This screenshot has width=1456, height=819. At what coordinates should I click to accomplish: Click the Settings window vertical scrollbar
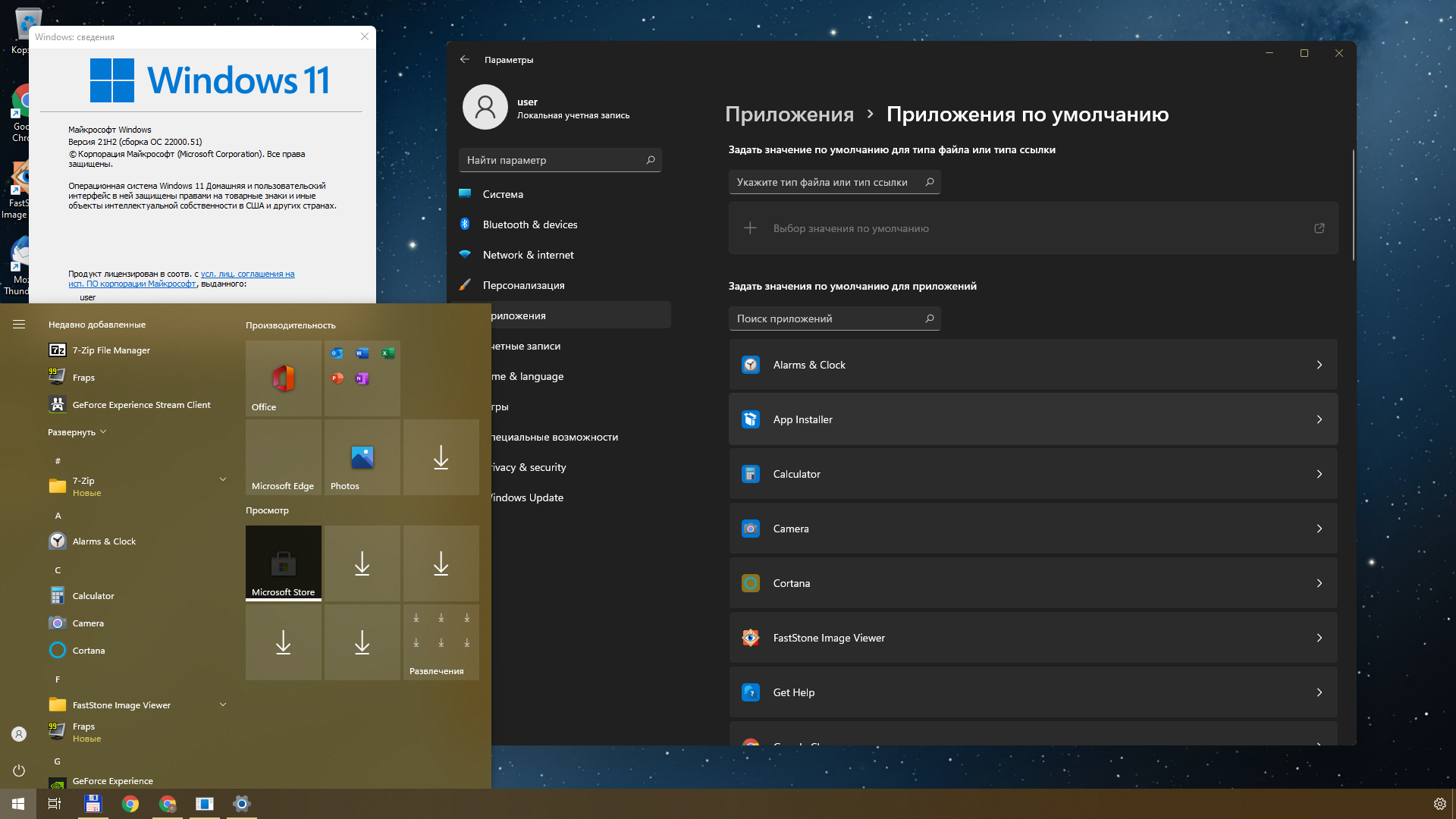point(1353,205)
